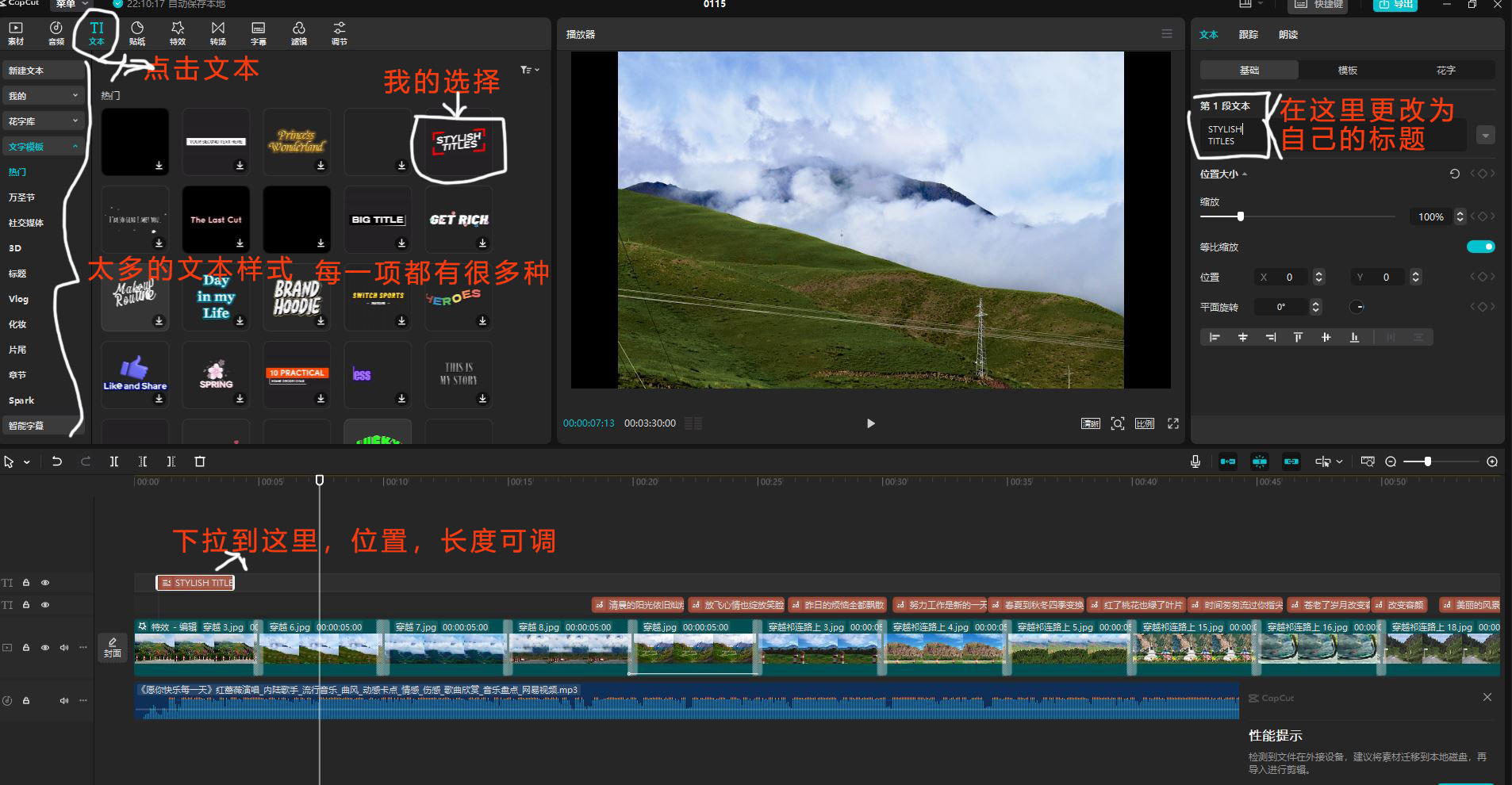
Task: Open the template filter sort dropdown
Action: tap(530, 71)
